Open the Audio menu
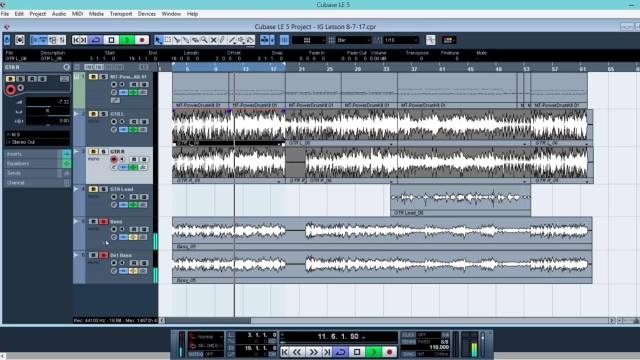Viewport: 640px width, 360px height. [x=59, y=14]
